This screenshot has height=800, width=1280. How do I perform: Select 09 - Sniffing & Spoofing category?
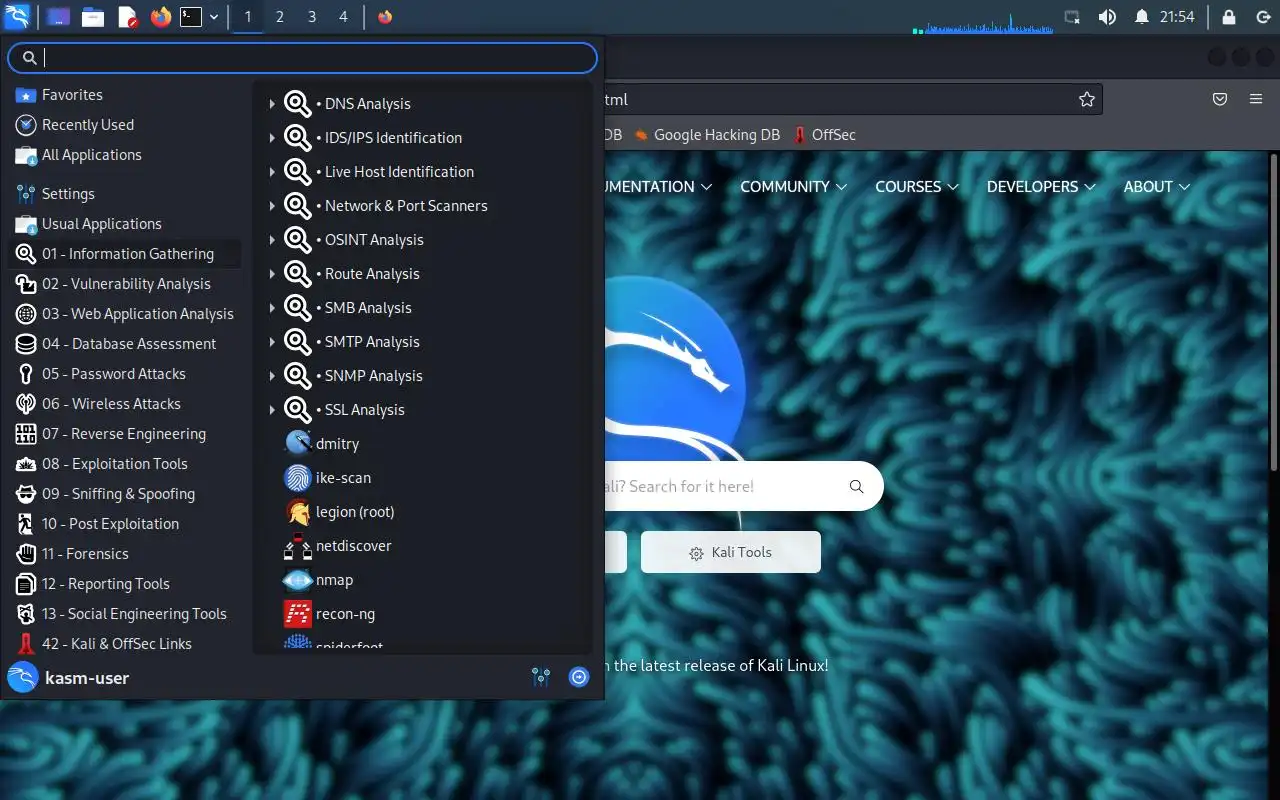pyautogui.click(x=125, y=494)
